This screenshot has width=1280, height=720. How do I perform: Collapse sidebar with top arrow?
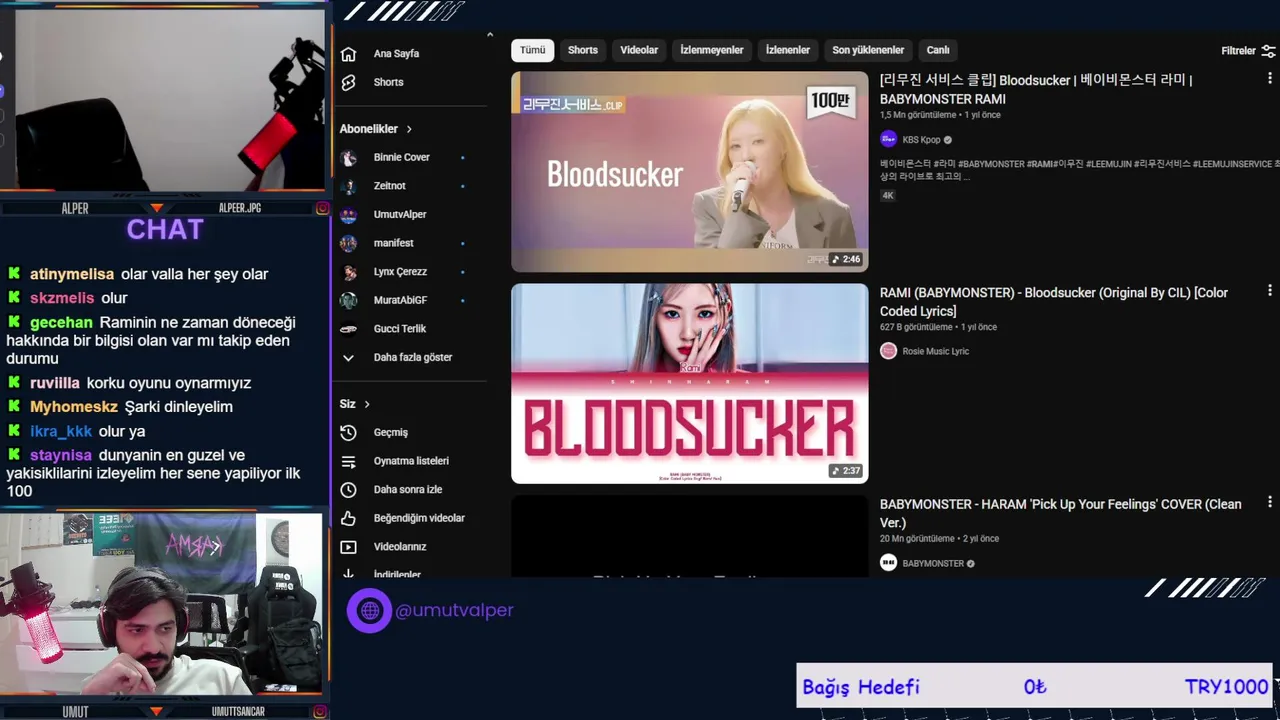click(x=489, y=35)
